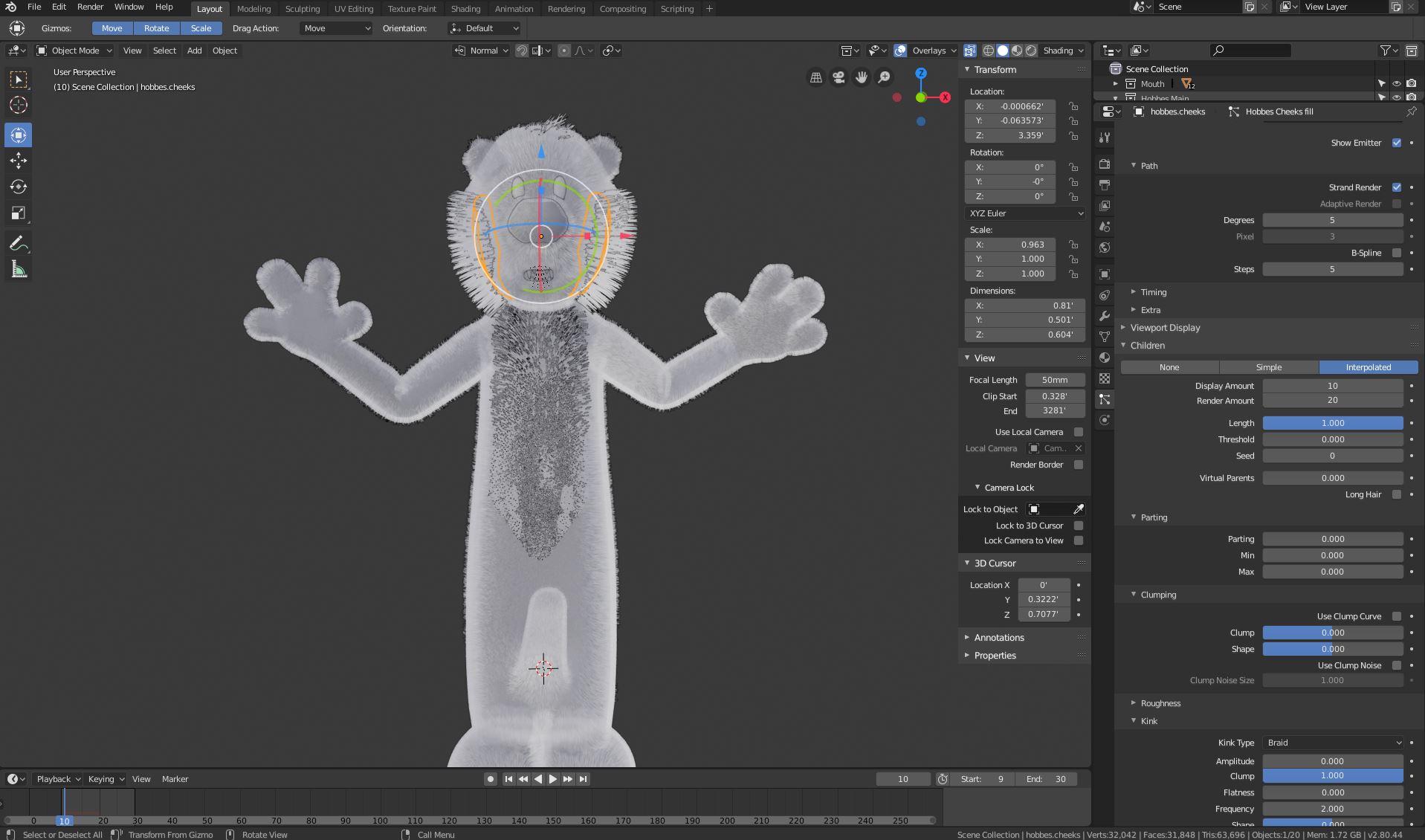Open Orientation Default dropdown
The height and width of the screenshot is (840, 1425).
[484, 28]
